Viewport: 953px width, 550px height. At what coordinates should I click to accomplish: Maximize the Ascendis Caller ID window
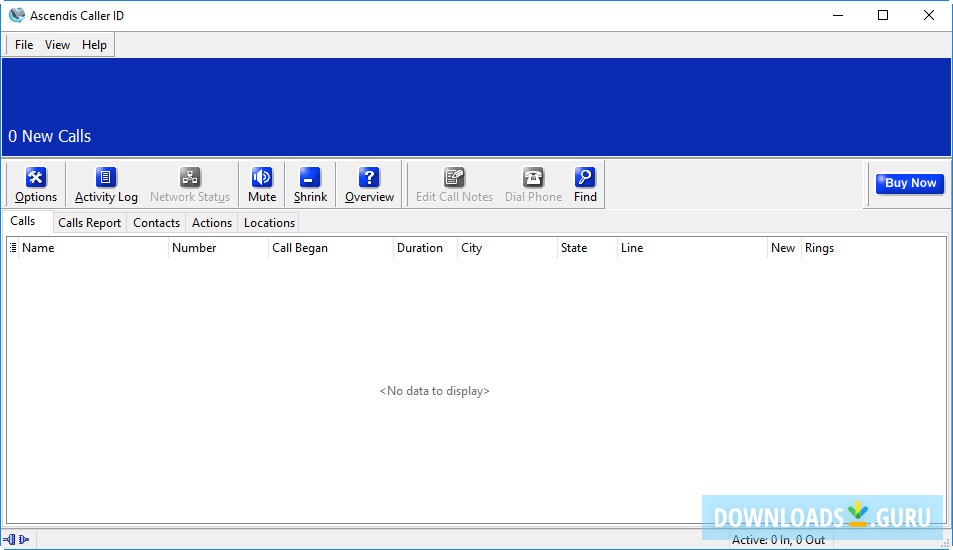click(883, 15)
